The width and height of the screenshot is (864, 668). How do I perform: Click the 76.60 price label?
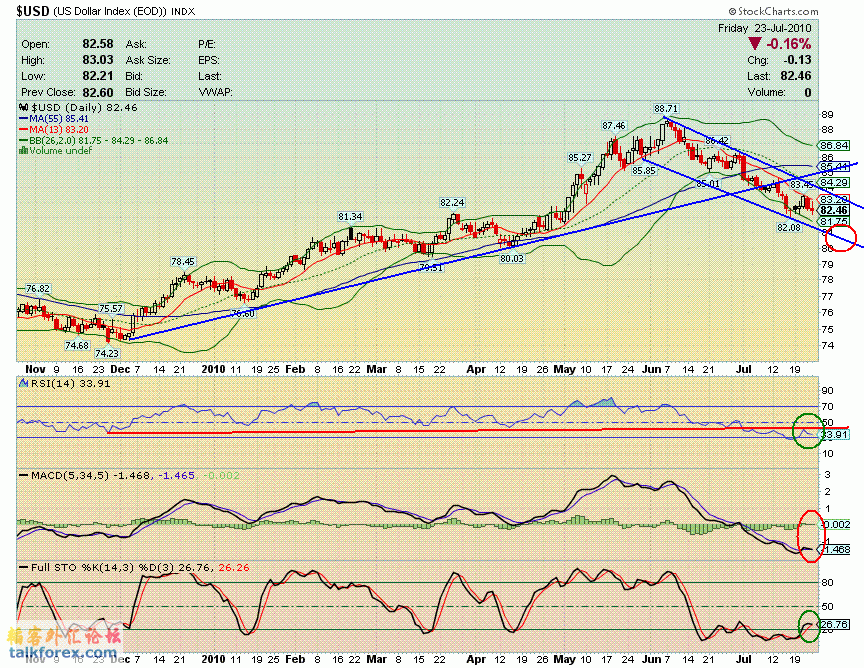click(243, 313)
